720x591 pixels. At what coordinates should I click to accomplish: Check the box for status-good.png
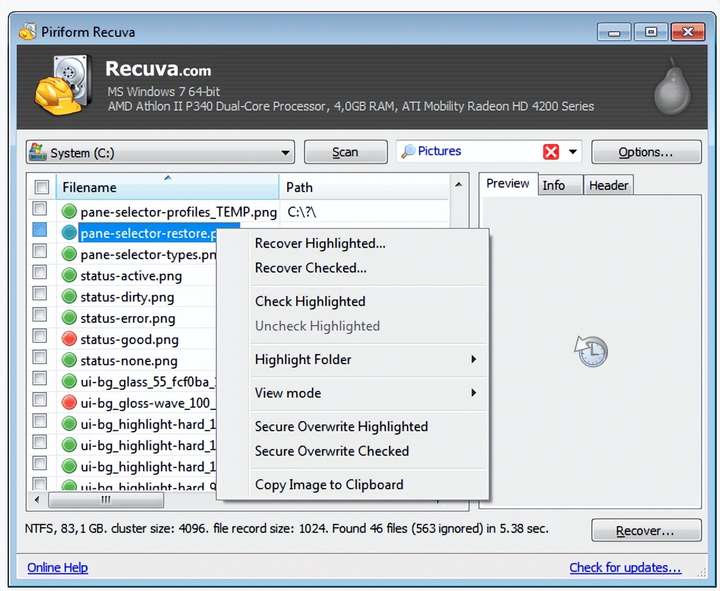[x=40, y=336]
